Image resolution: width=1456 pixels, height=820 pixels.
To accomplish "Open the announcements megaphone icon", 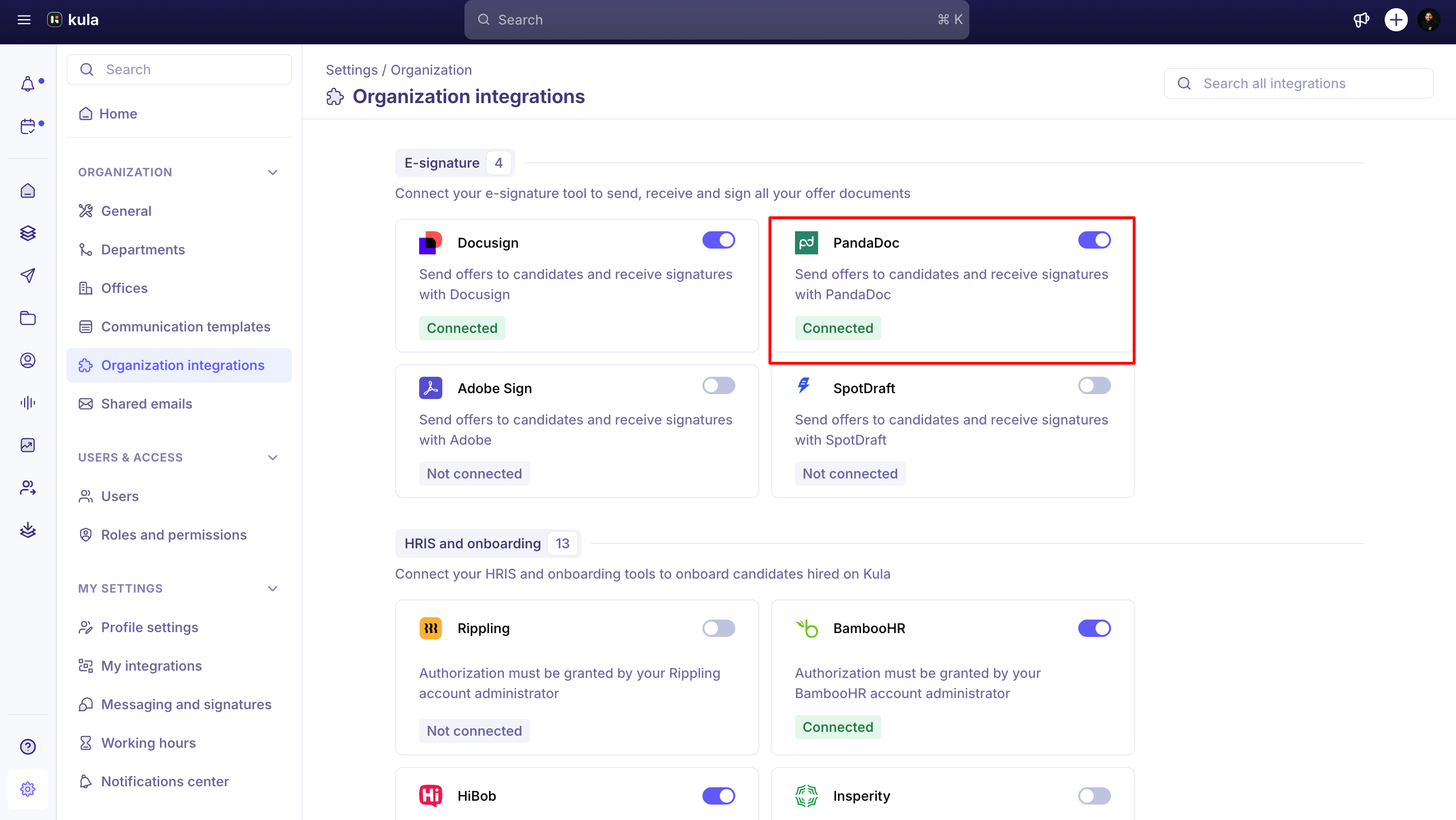I will 1361,20.
